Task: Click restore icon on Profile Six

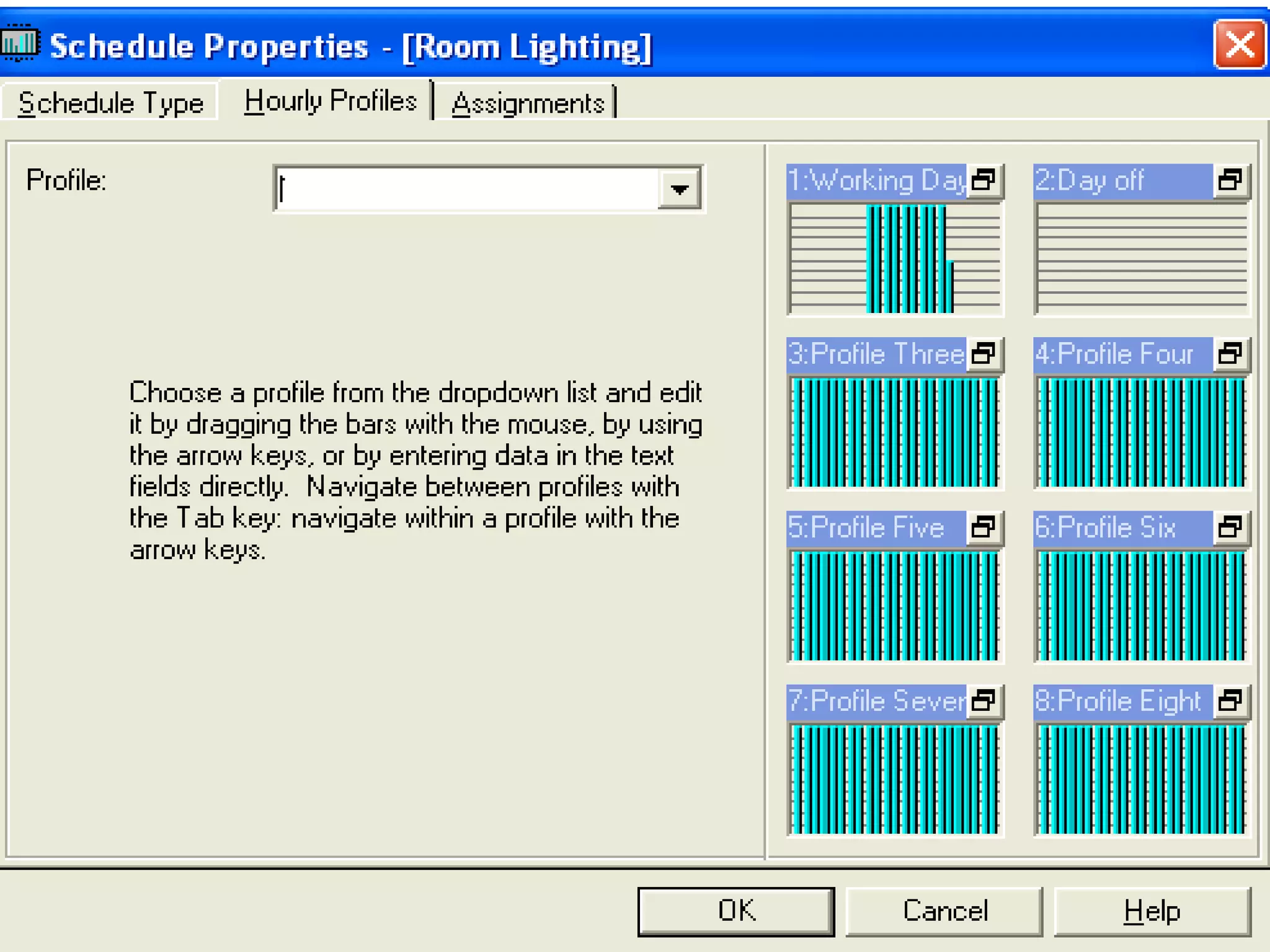Action: [1230, 527]
